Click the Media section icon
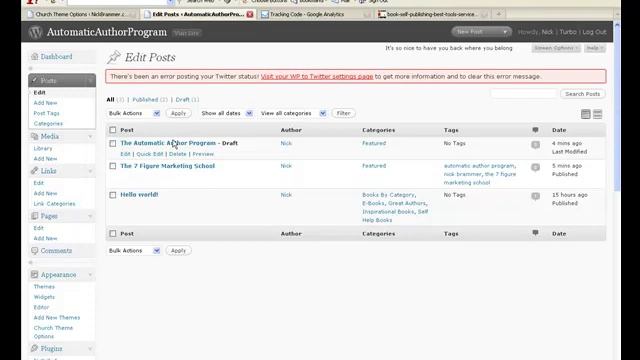640x360 pixels. pos(34,136)
